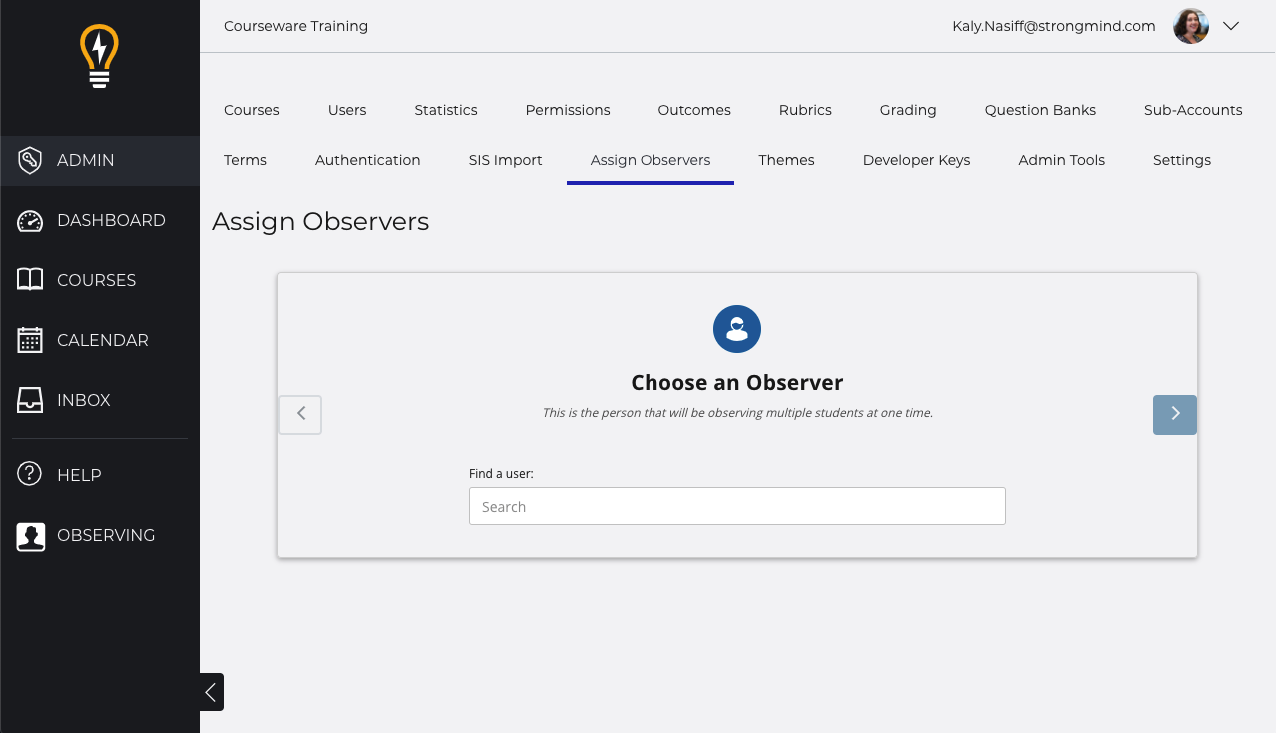Click the Courseware Training breadcrumb link
Screen dimensions: 1276x733
pyautogui.click(x=296, y=26)
